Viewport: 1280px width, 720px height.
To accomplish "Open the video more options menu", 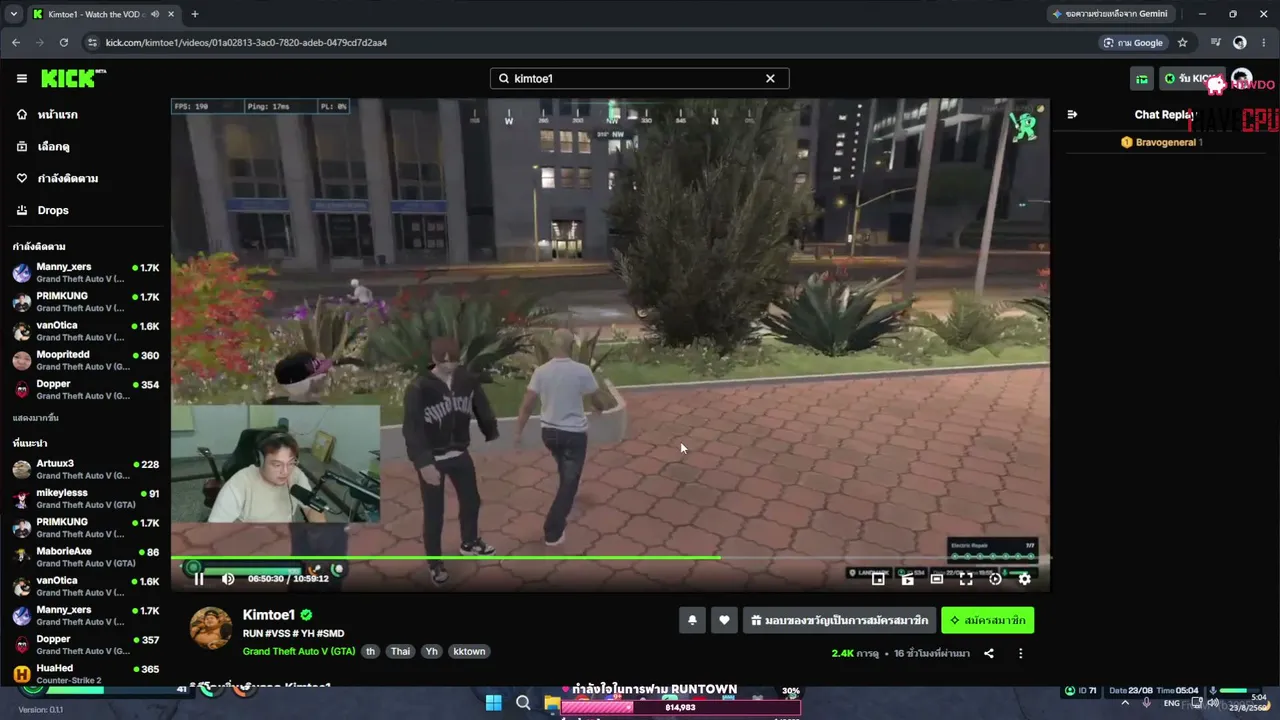I will coord(1021,653).
